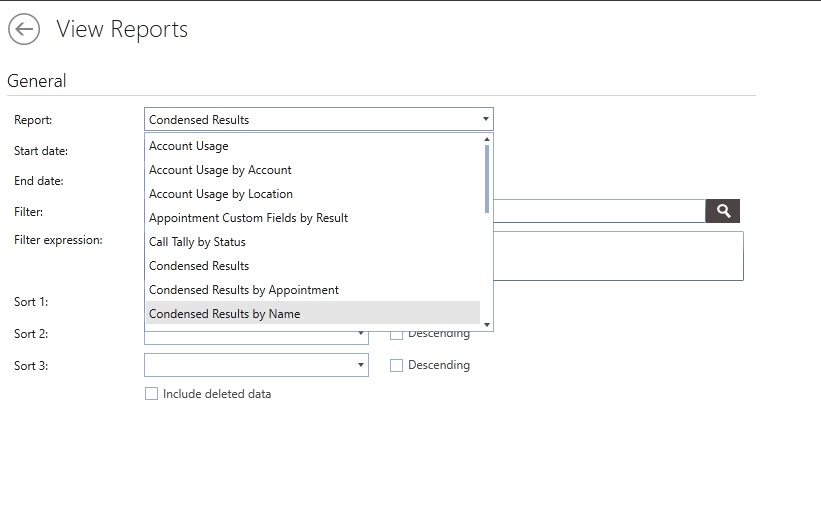Image resolution: width=821 pixels, height=520 pixels.
Task: Click the Sort 1: label
Action: [31, 302]
